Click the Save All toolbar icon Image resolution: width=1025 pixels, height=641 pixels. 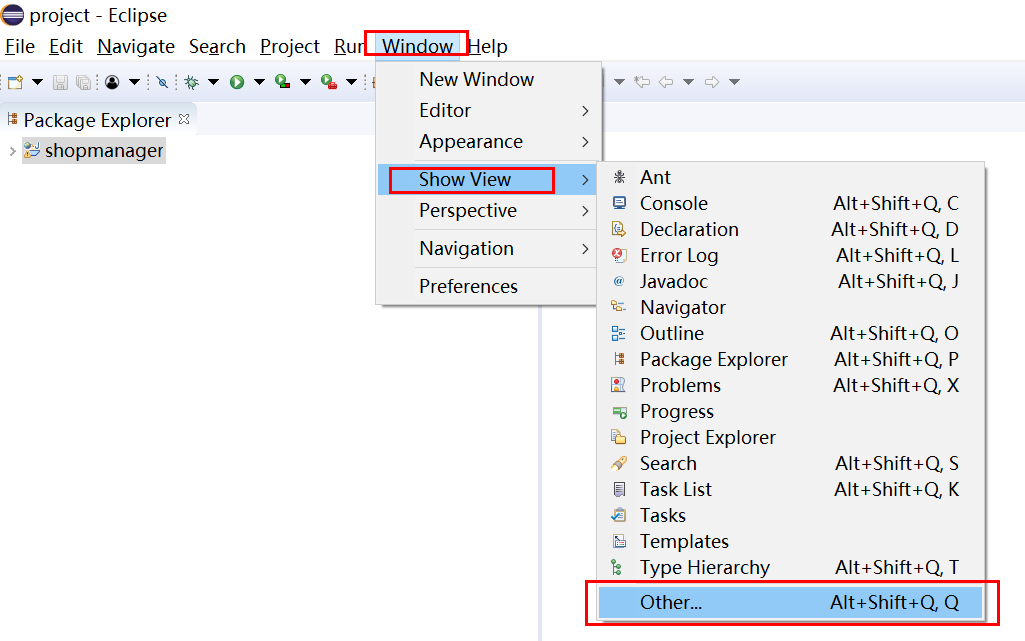pos(84,82)
